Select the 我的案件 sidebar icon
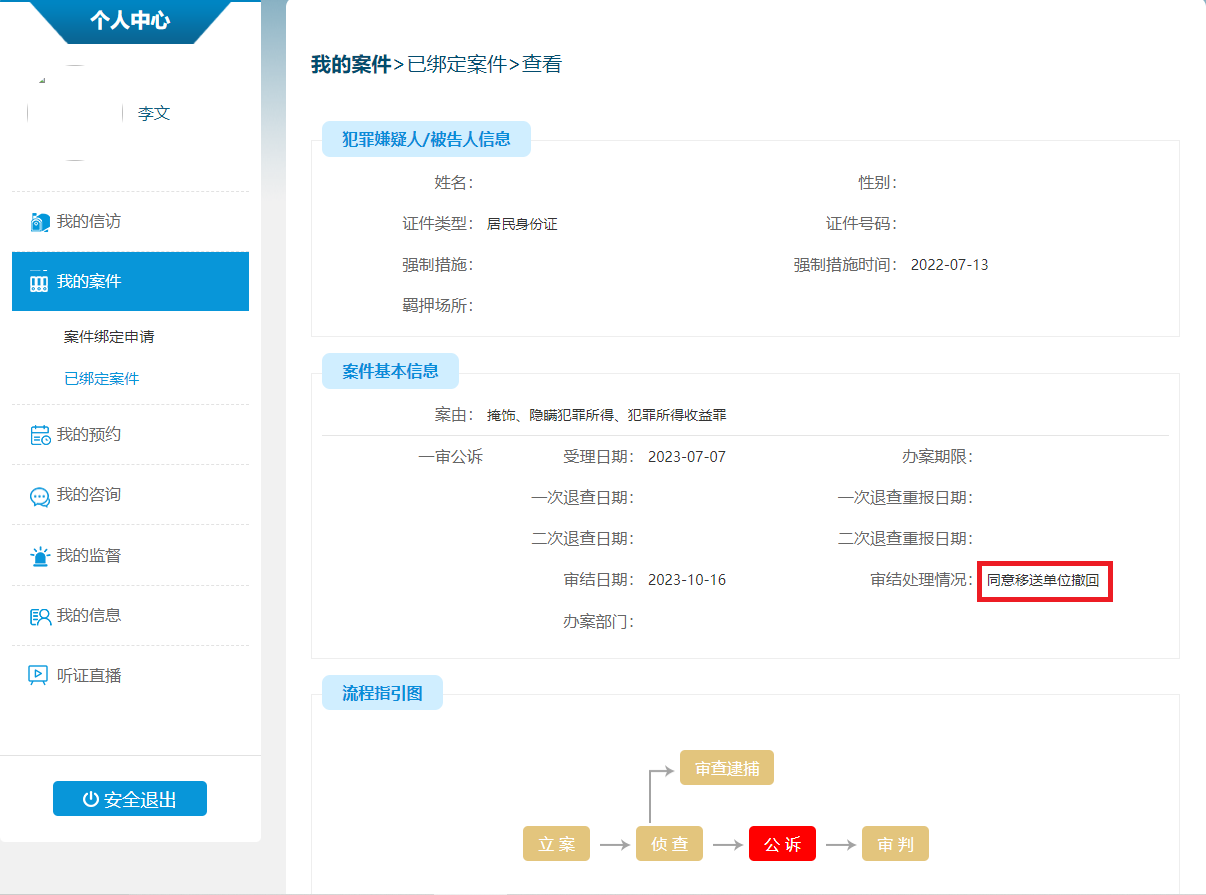Screen dimensions: 1206x895 coord(37,281)
